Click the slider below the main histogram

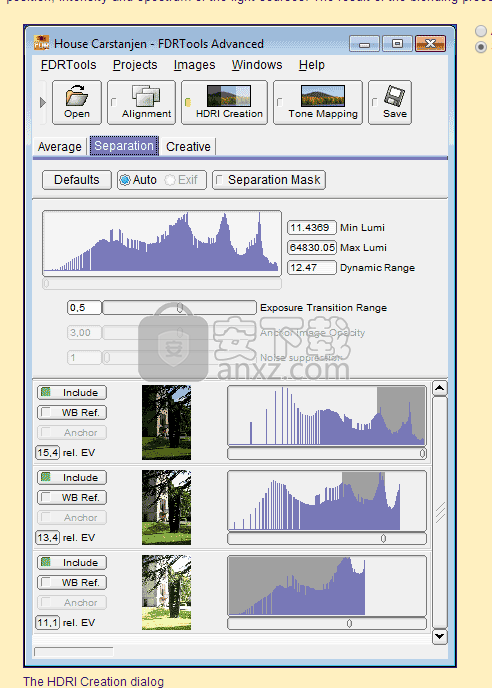point(162,283)
